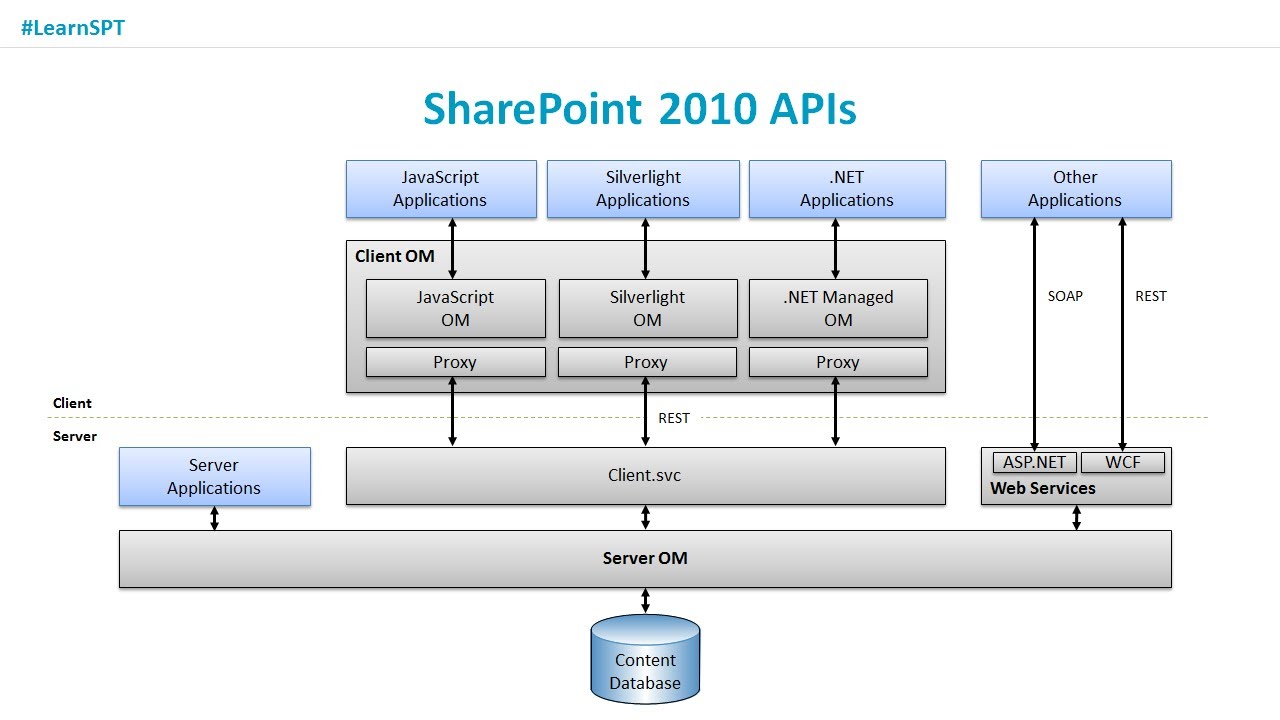This screenshot has width=1280, height=720.
Task: Select the Server Applications box
Action: tap(215, 476)
